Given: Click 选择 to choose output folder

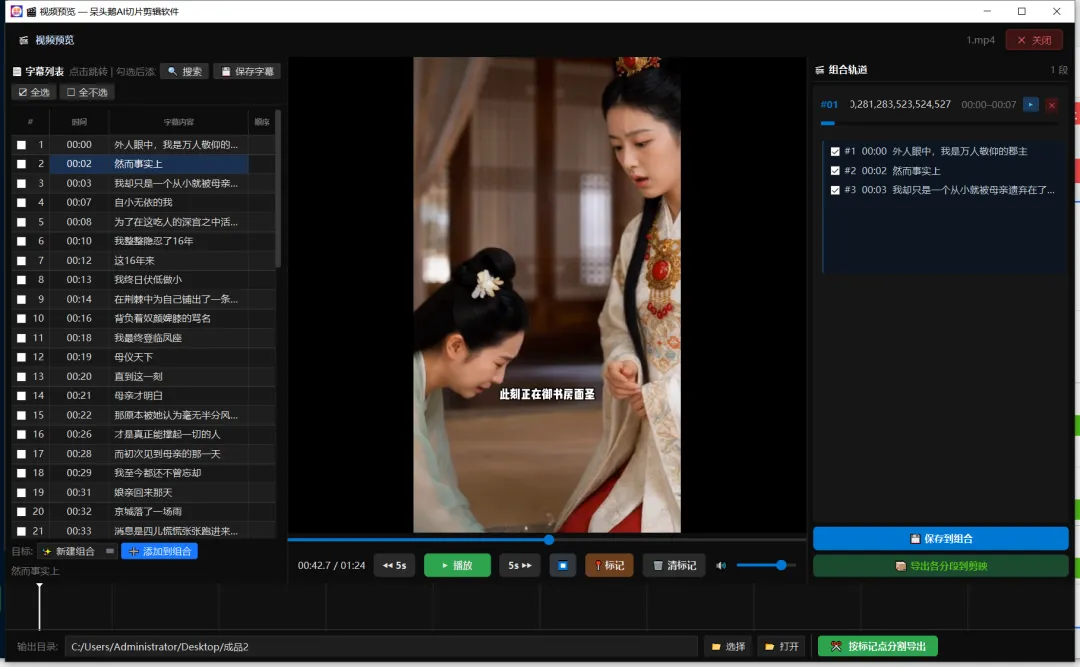Looking at the screenshot, I should 728,646.
